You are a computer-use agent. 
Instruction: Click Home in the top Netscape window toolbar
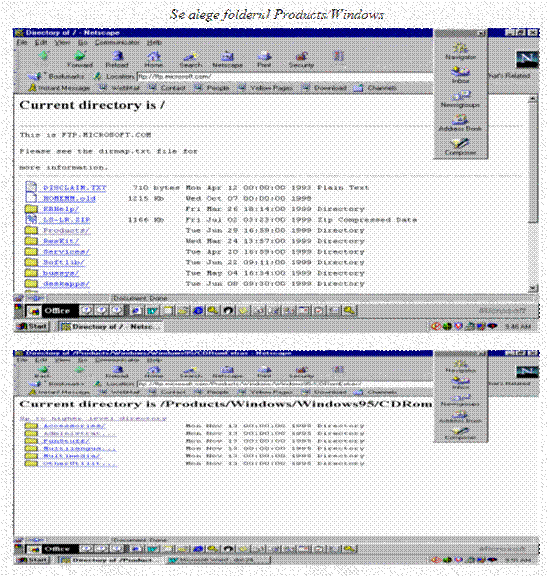click(x=154, y=60)
